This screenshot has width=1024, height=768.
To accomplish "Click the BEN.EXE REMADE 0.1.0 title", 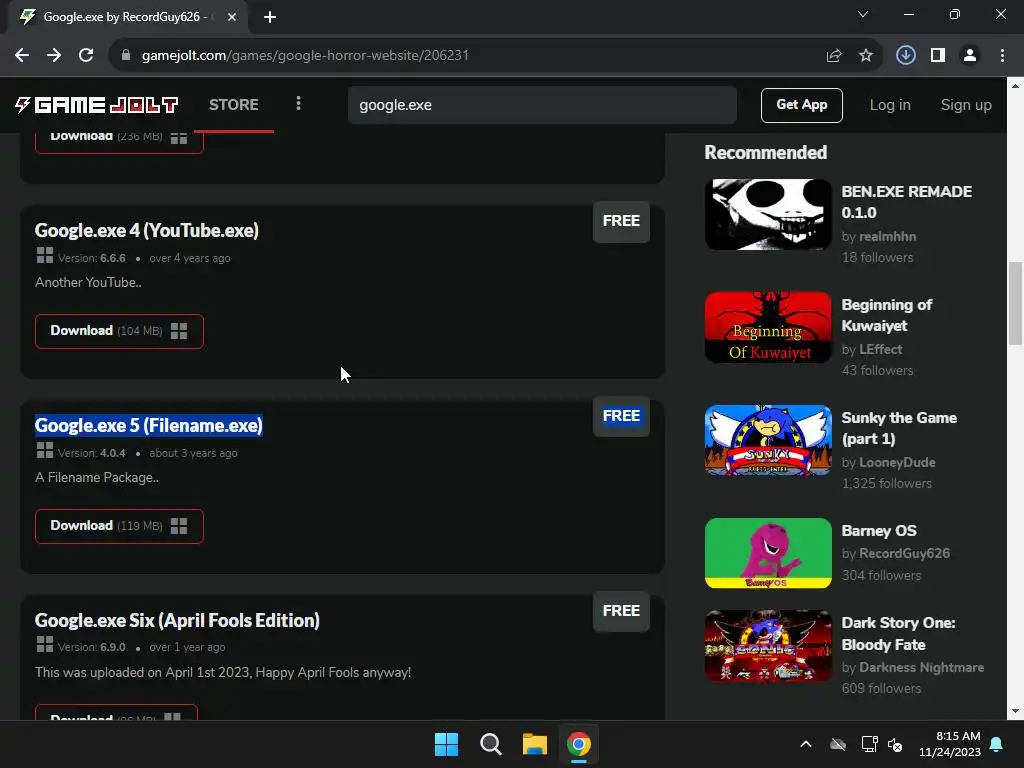I will click(x=906, y=202).
